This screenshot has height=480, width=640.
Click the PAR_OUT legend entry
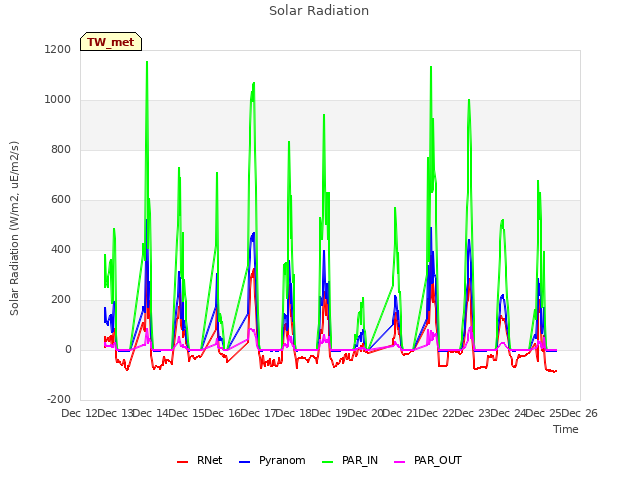point(428,461)
